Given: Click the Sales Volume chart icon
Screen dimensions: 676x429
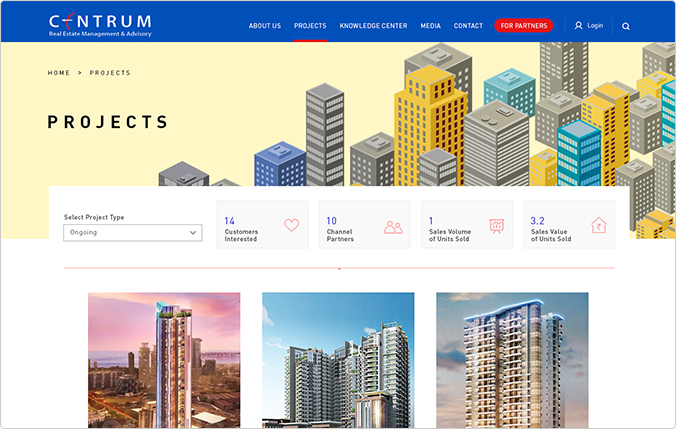Looking at the screenshot, I should [x=497, y=226].
